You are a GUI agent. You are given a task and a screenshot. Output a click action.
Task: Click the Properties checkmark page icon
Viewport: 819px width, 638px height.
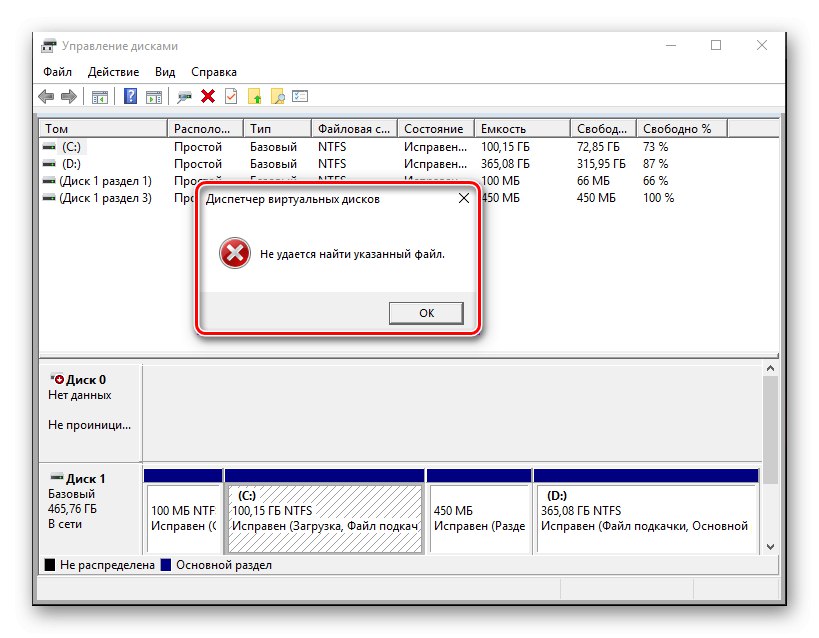coord(231,96)
